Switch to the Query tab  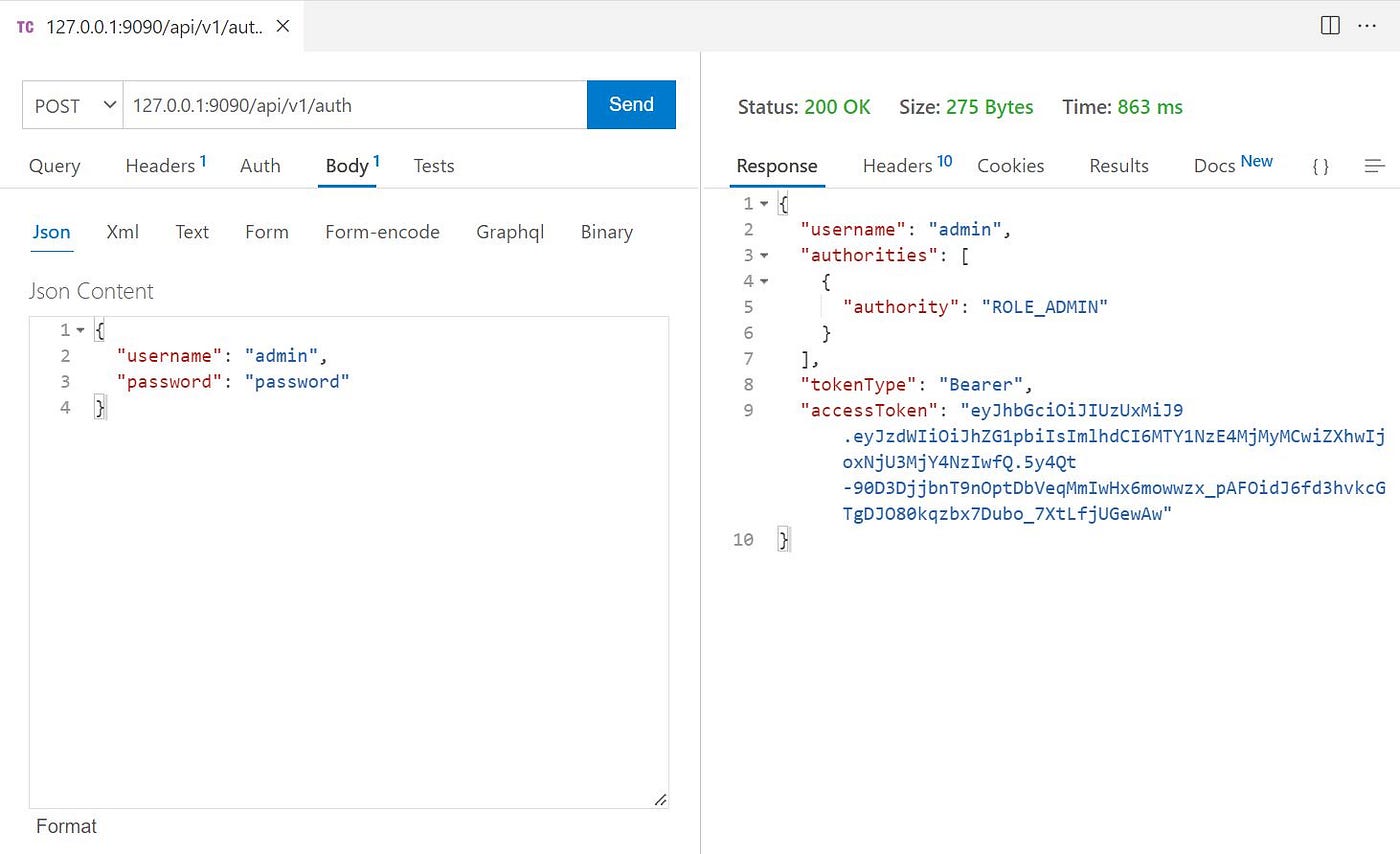coord(54,166)
